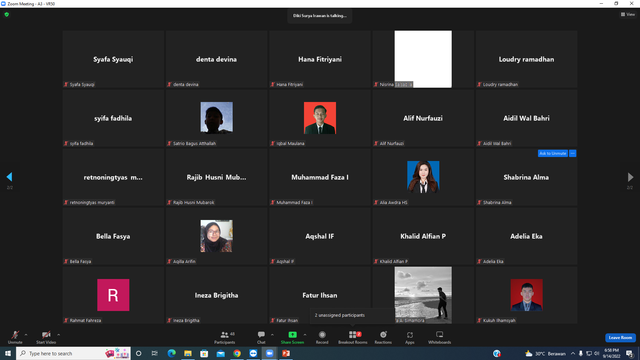Go to previous gallery page arrow
Viewport: 640px width, 360px height.
[x=9, y=177]
